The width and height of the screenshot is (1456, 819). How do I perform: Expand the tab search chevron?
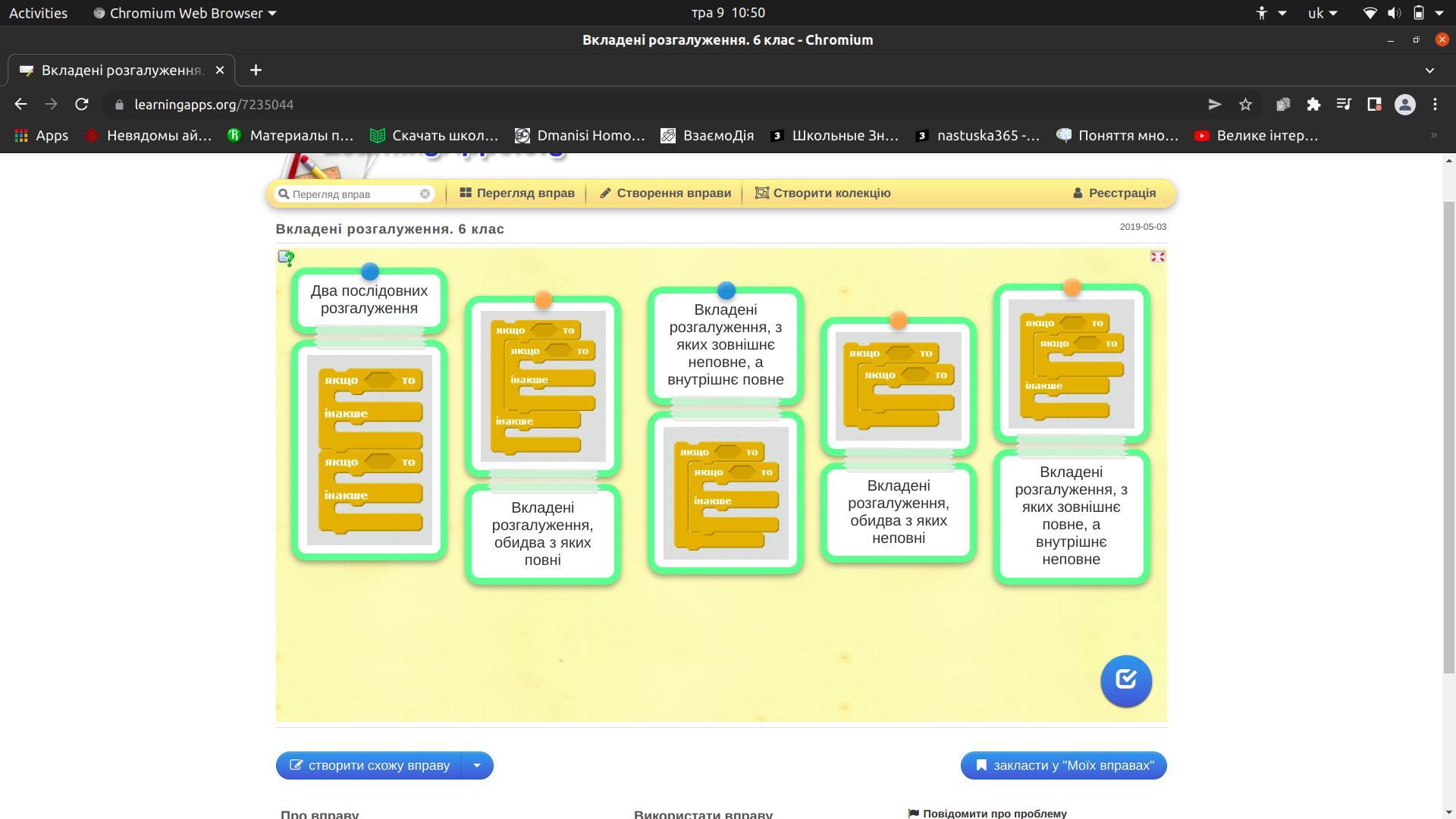1429,71
